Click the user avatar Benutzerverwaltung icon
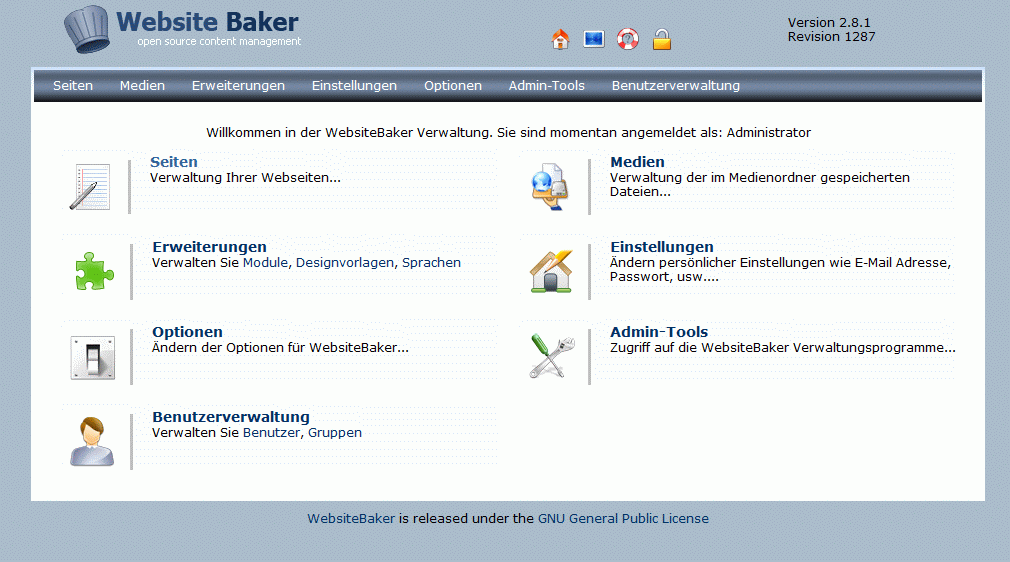Viewport: 1010px width, 562px height. [x=92, y=441]
